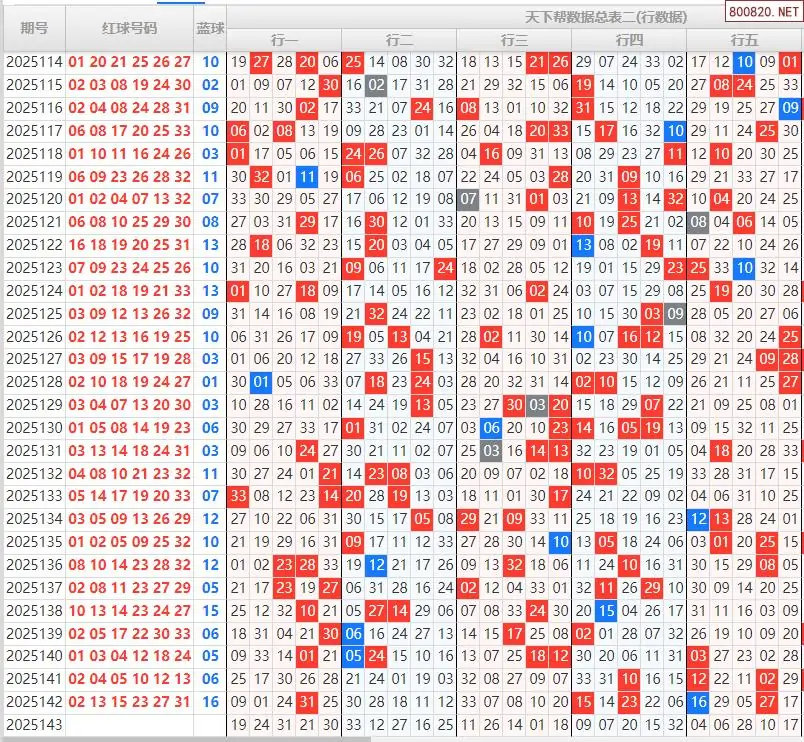Select the 行三 column group header
The width and height of the screenshot is (804, 742).
(514, 40)
